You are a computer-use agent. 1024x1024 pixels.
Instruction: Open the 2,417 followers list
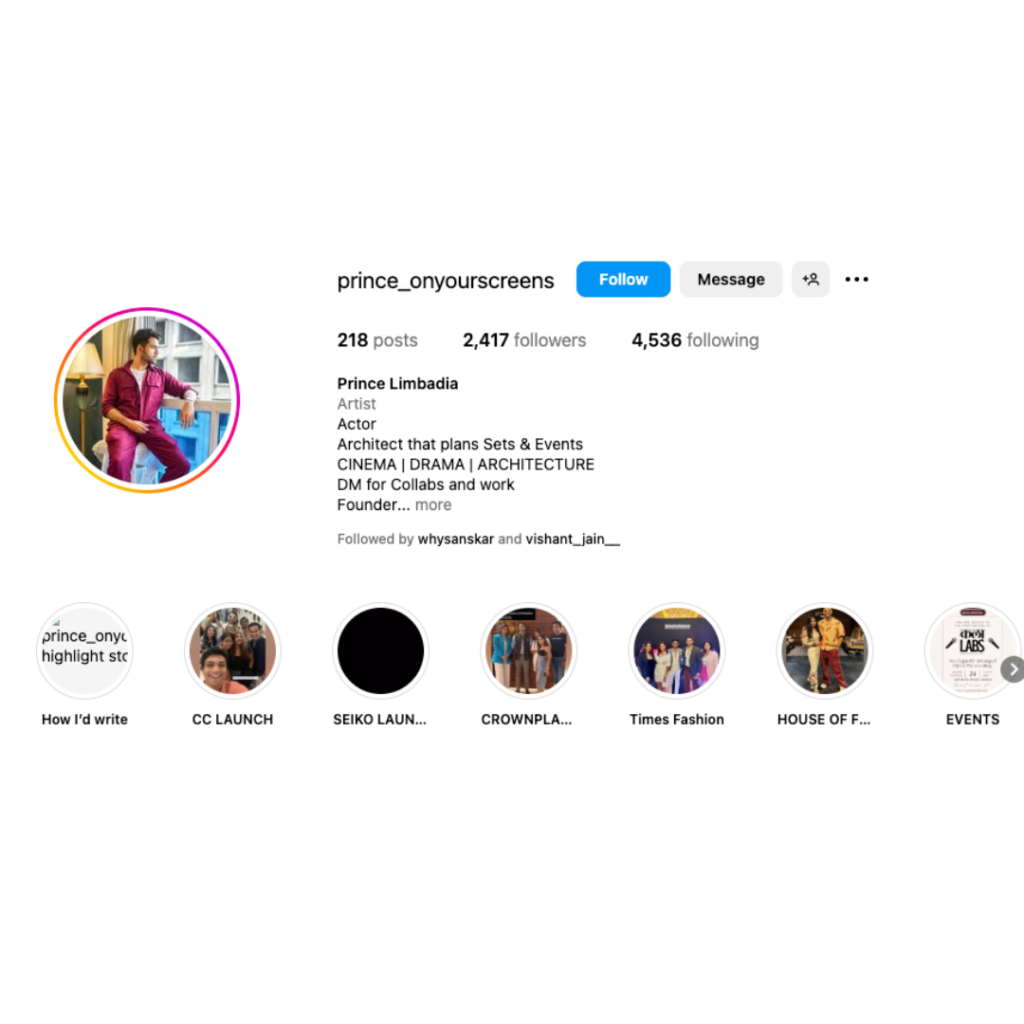click(524, 340)
